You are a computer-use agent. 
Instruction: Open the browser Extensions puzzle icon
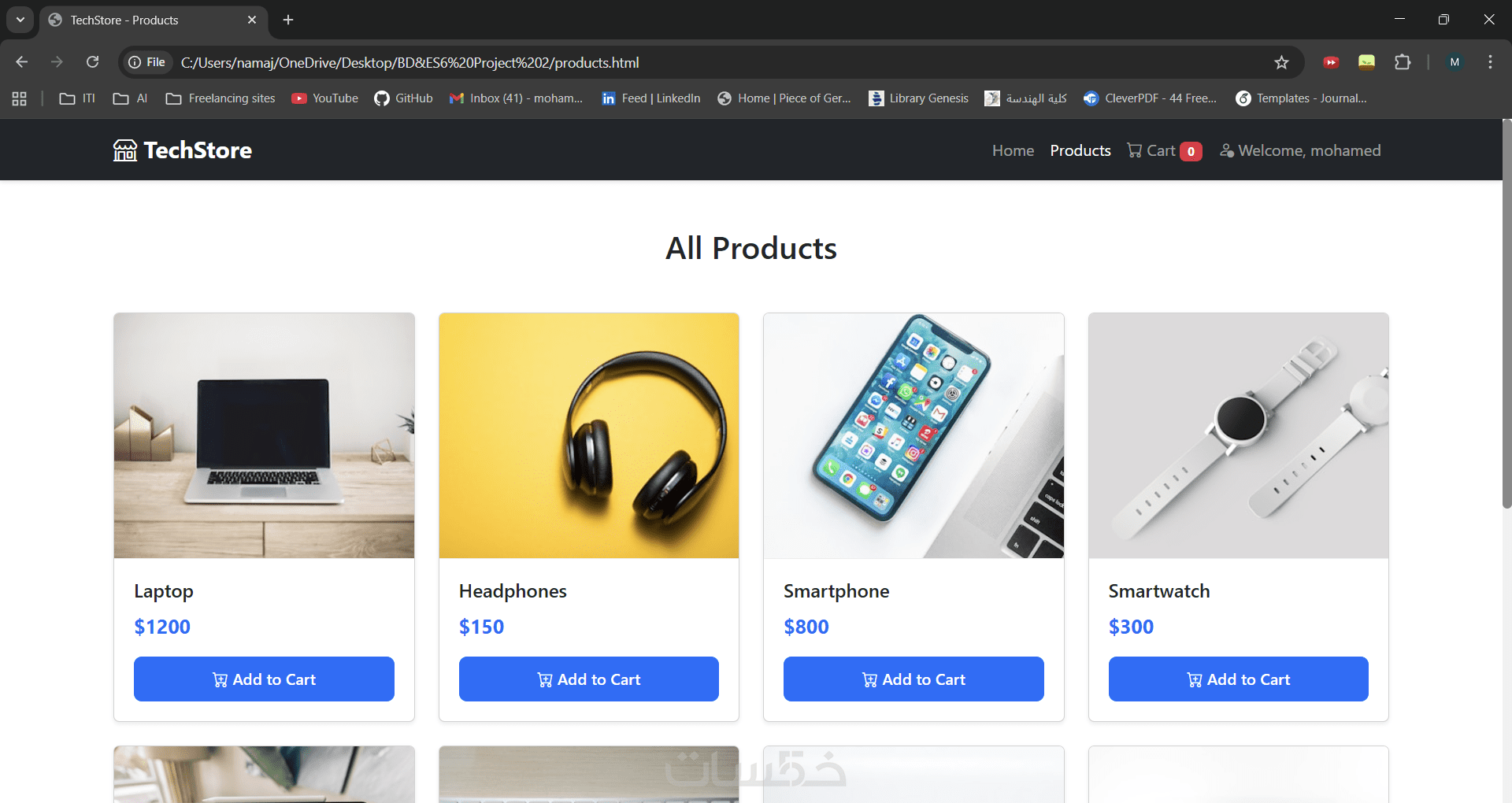(x=1403, y=62)
